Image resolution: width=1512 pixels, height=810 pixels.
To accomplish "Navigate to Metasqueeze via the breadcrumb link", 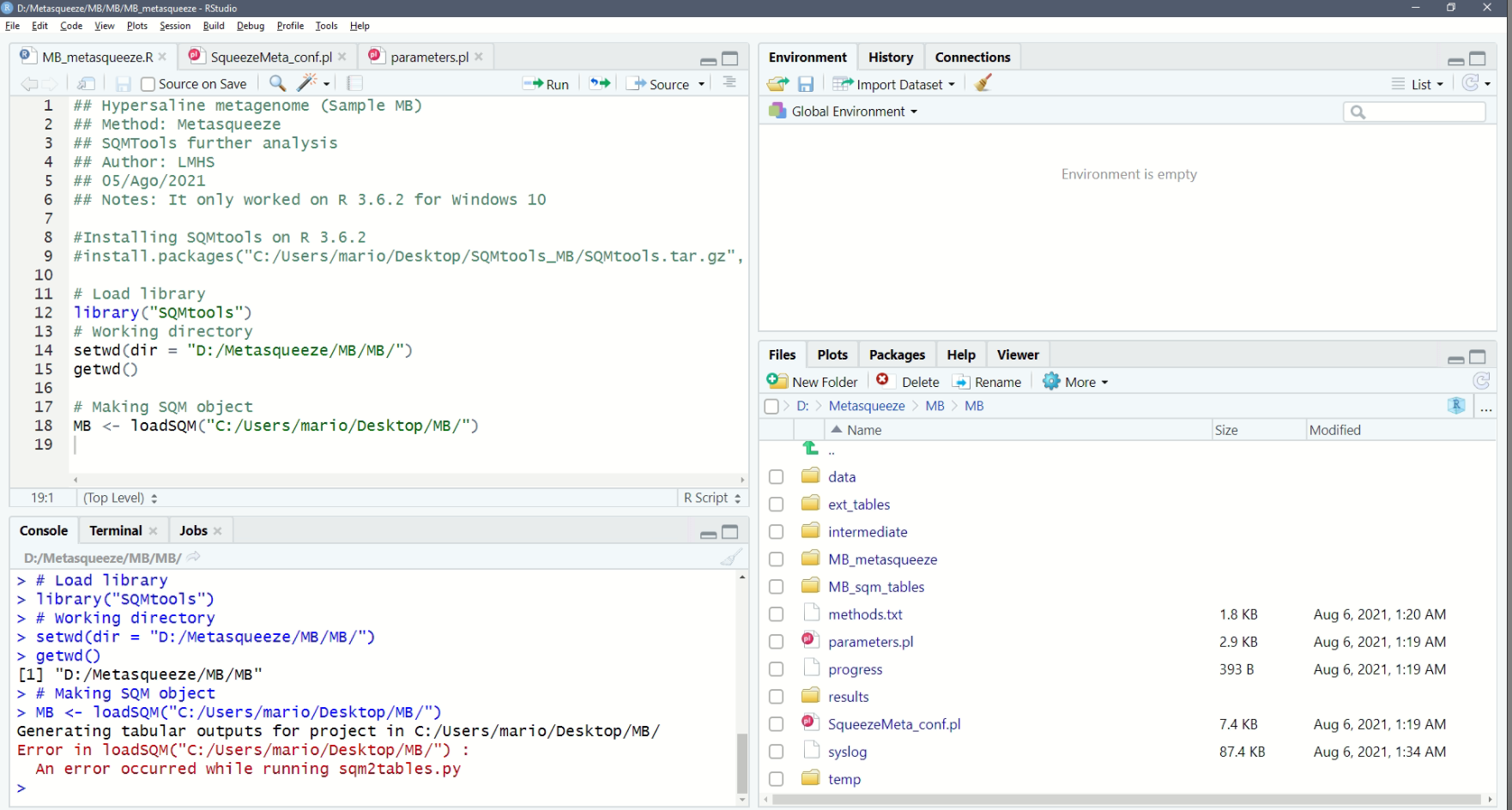I will click(x=866, y=405).
